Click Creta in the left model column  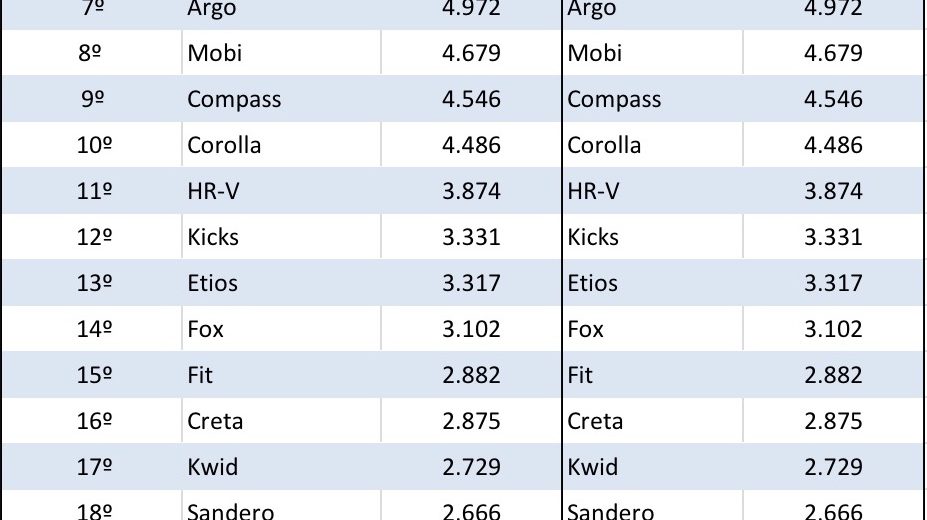(x=215, y=421)
